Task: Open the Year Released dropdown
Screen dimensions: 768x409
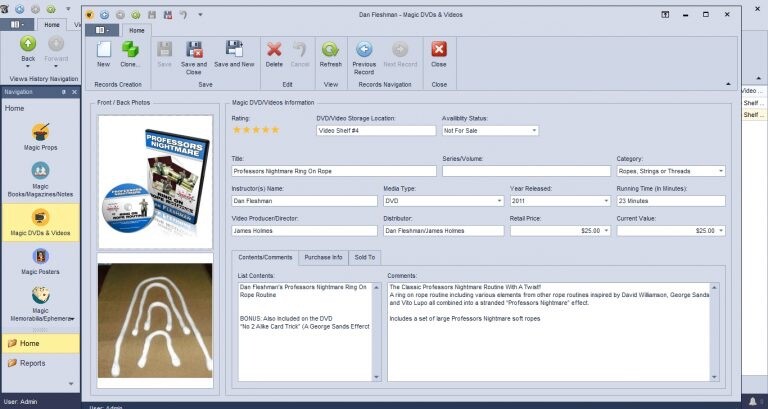Action: tap(606, 201)
